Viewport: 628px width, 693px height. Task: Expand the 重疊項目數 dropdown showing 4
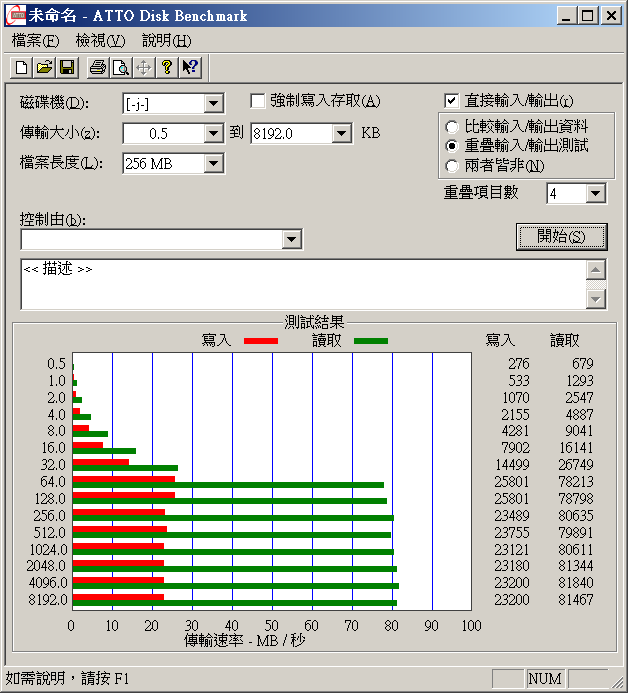point(596,193)
